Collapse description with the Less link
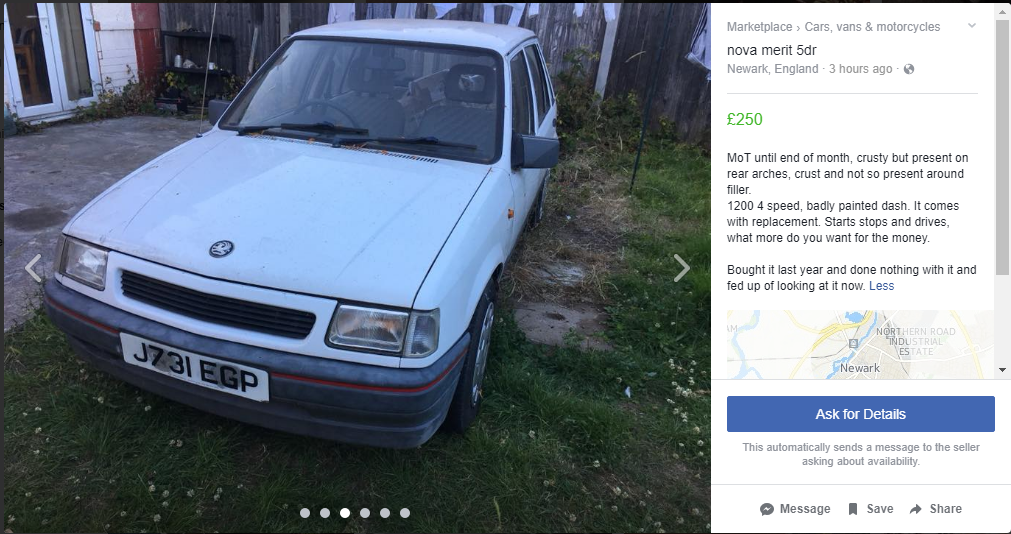The width and height of the screenshot is (1011, 534). (881, 286)
